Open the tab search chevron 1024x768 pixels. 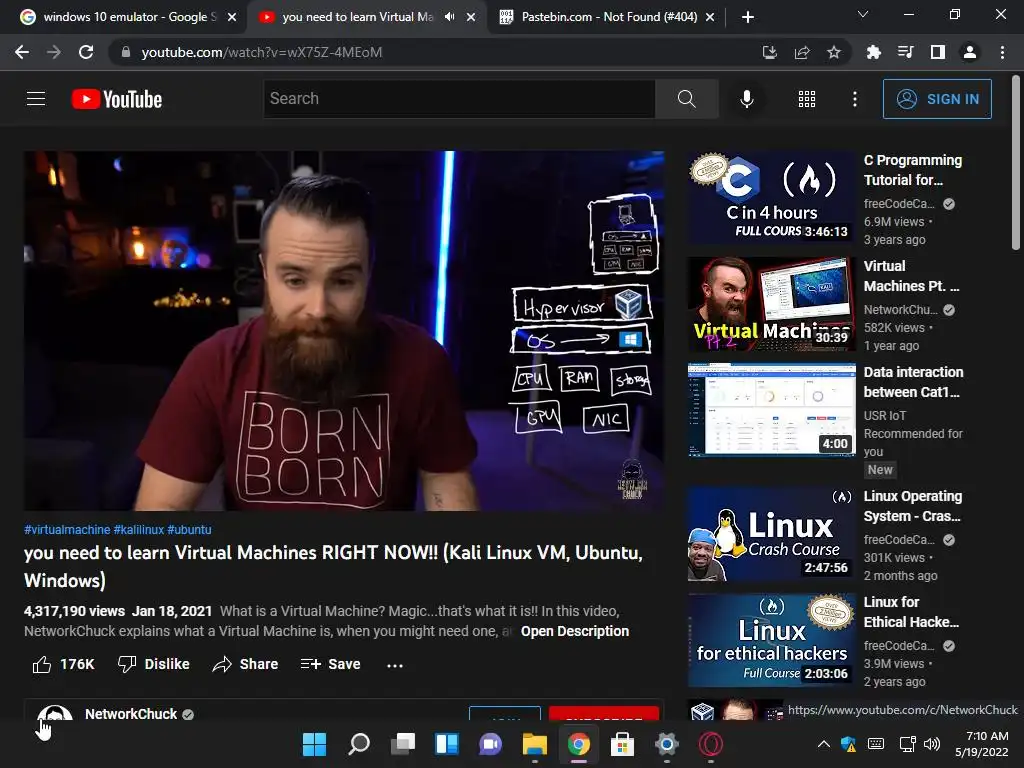[x=863, y=14]
